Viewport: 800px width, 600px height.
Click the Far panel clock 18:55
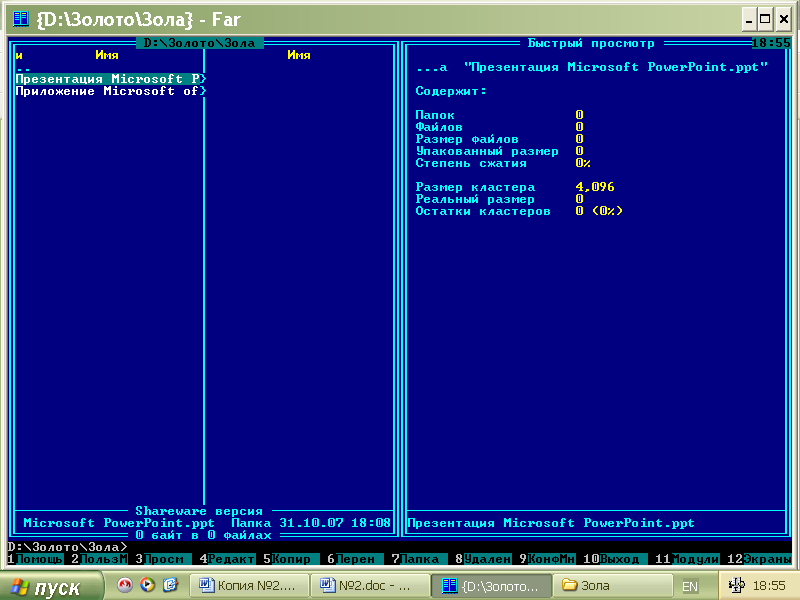click(771, 43)
